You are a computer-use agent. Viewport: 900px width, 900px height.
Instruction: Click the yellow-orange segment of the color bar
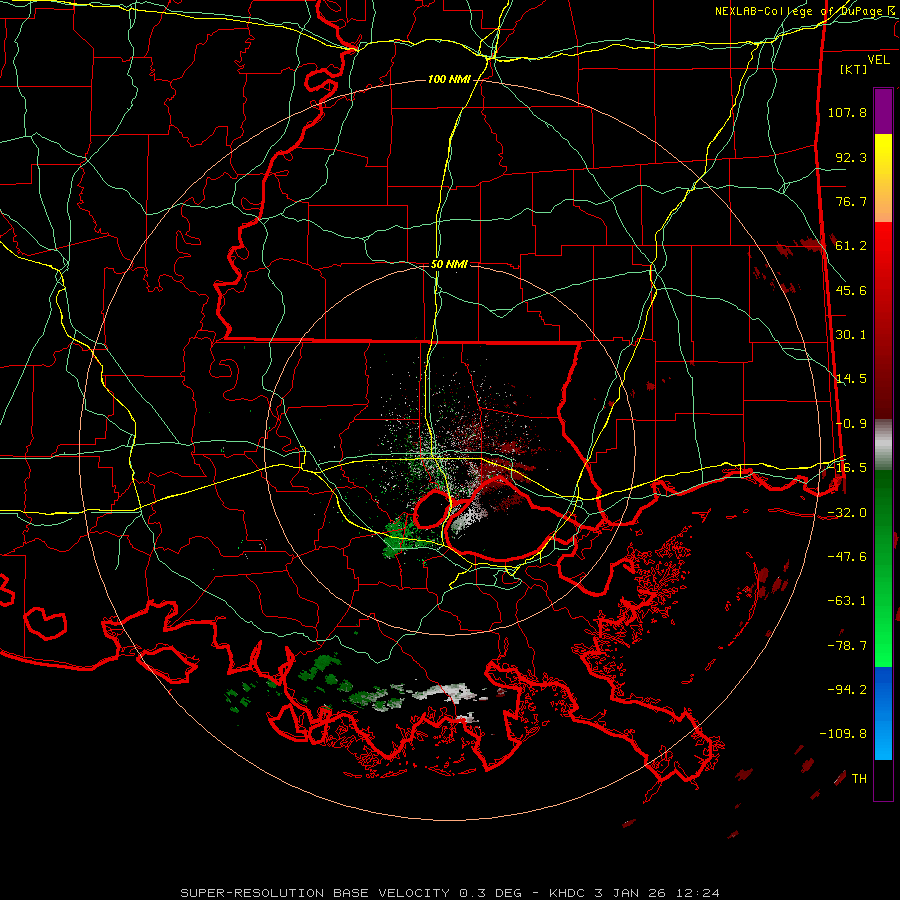(x=883, y=178)
